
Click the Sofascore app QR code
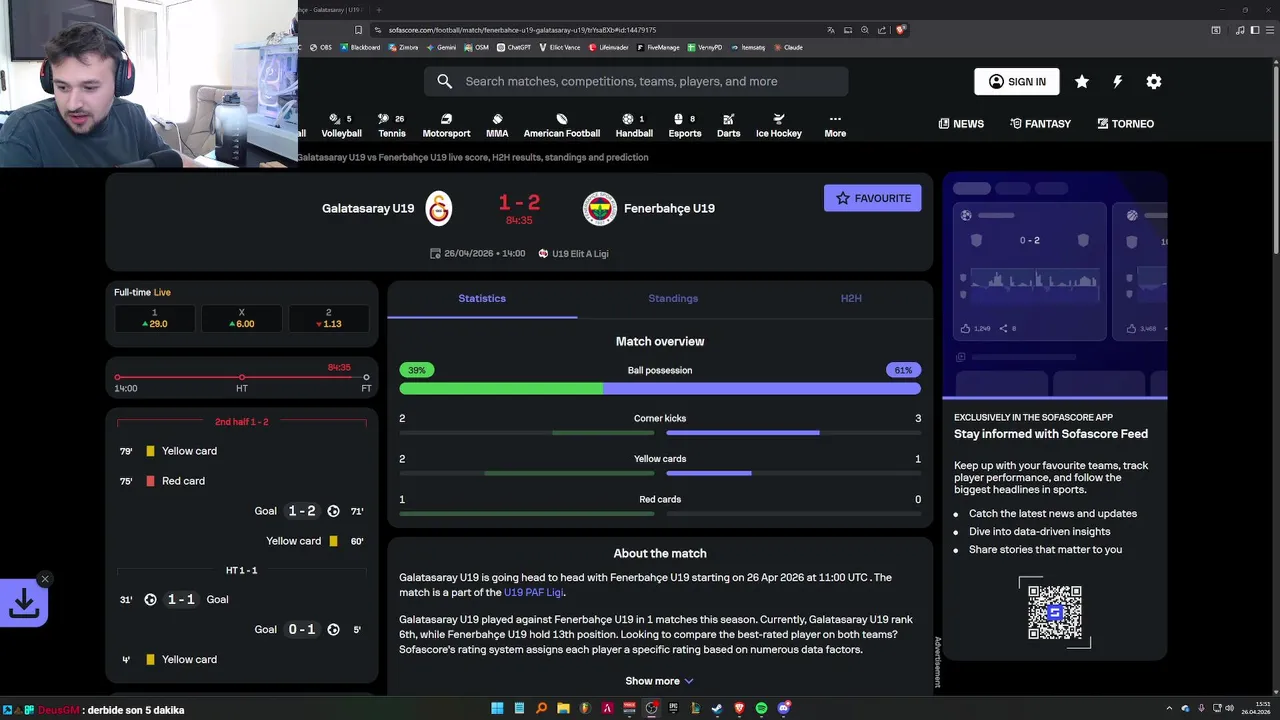click(1055, 612)
